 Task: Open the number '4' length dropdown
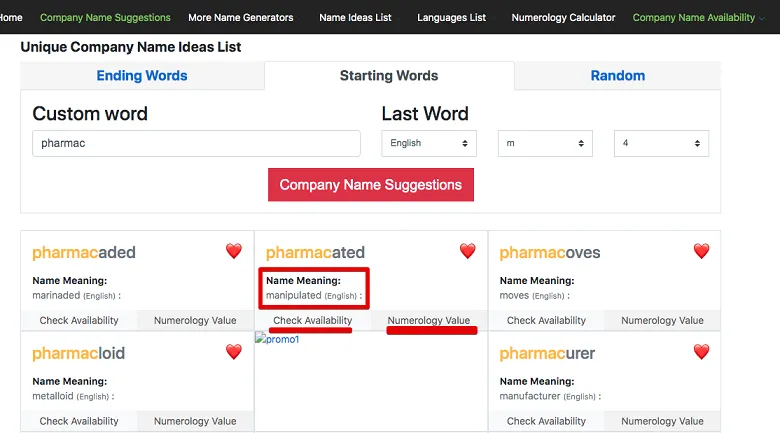(661, 143)
